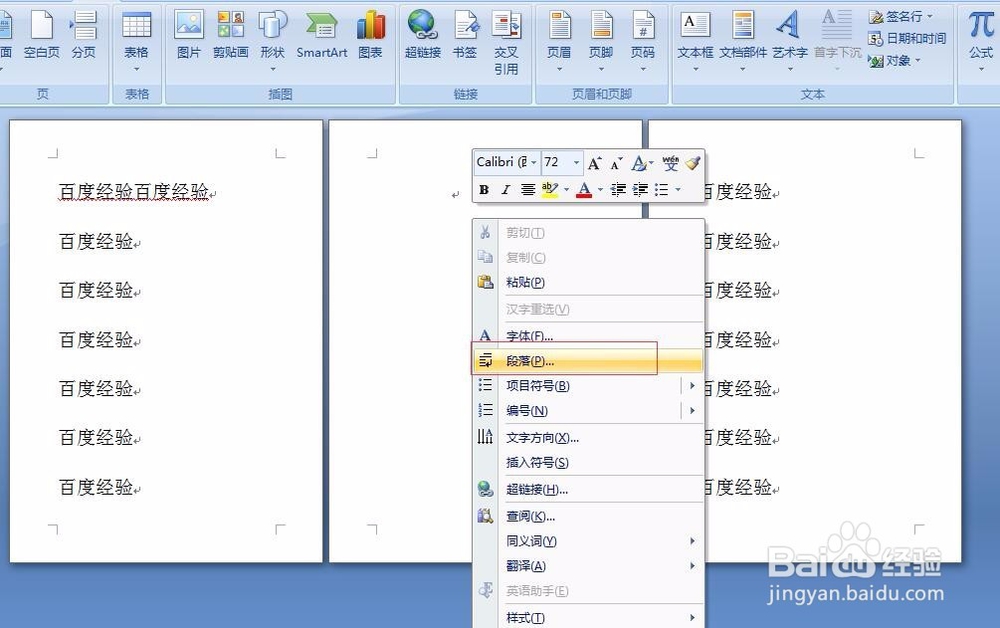Toggle bullet list on the mini toolbar
Viewport: 1000px width, 628px height.
(x=661, y=189)
